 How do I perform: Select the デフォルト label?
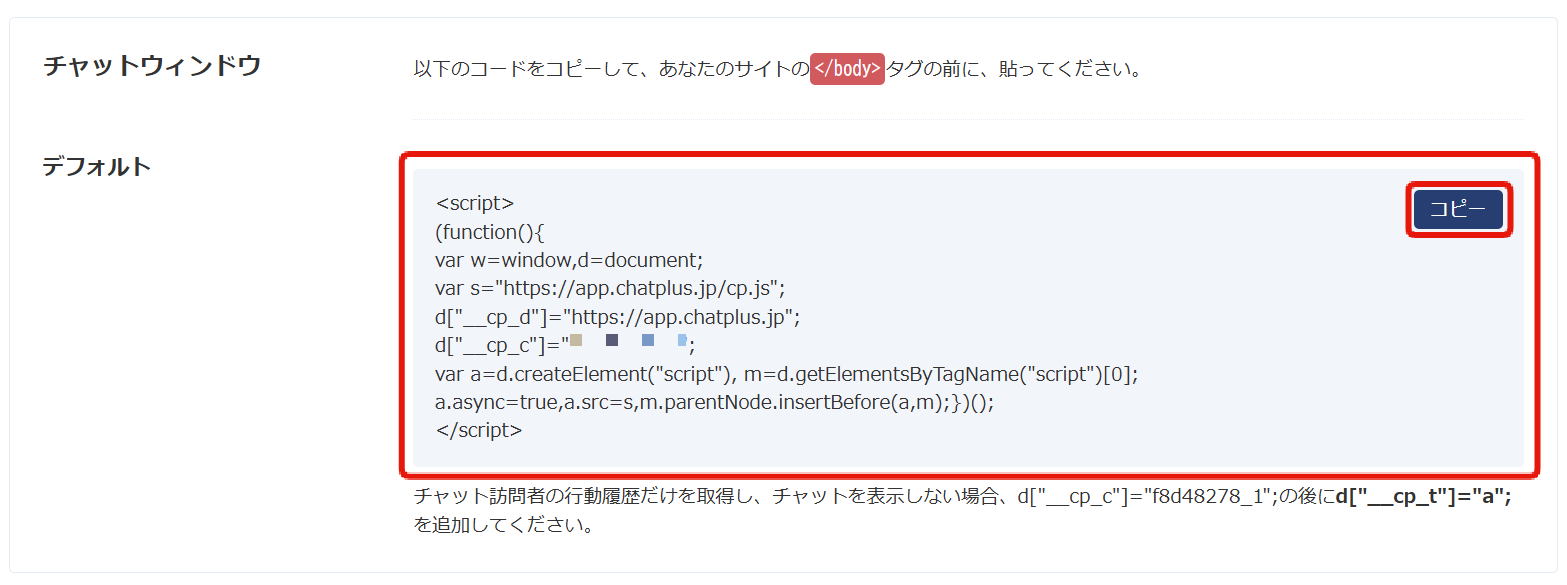pos(97,166)
